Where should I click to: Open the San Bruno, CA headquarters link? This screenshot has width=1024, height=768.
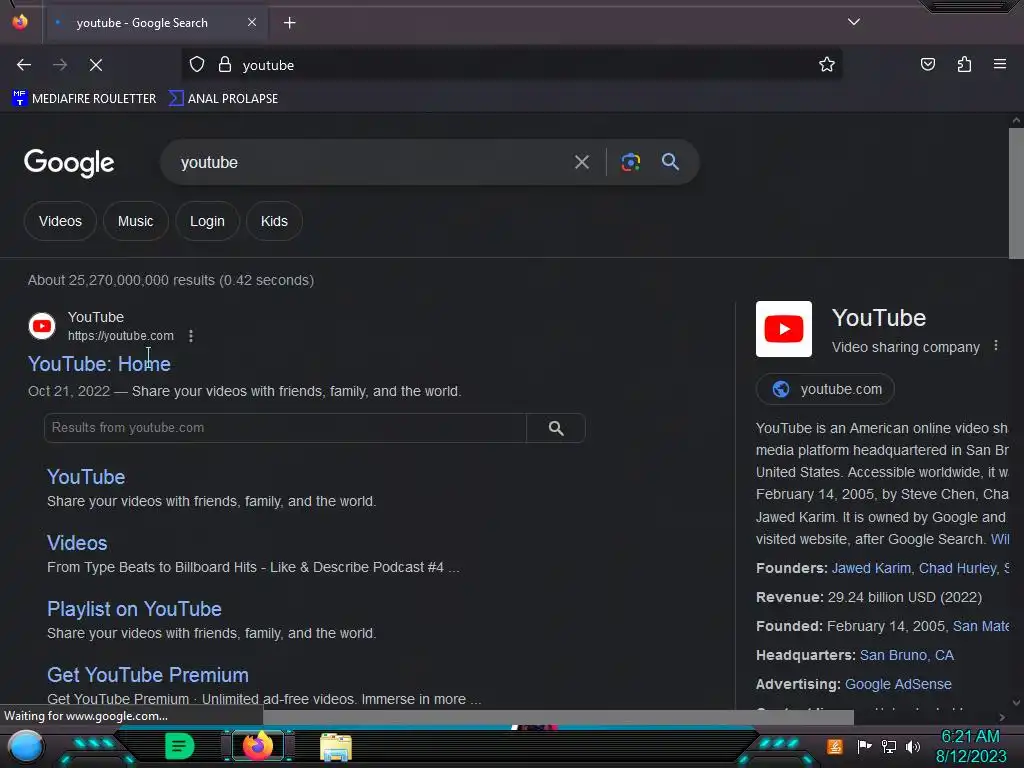(906, 655)
